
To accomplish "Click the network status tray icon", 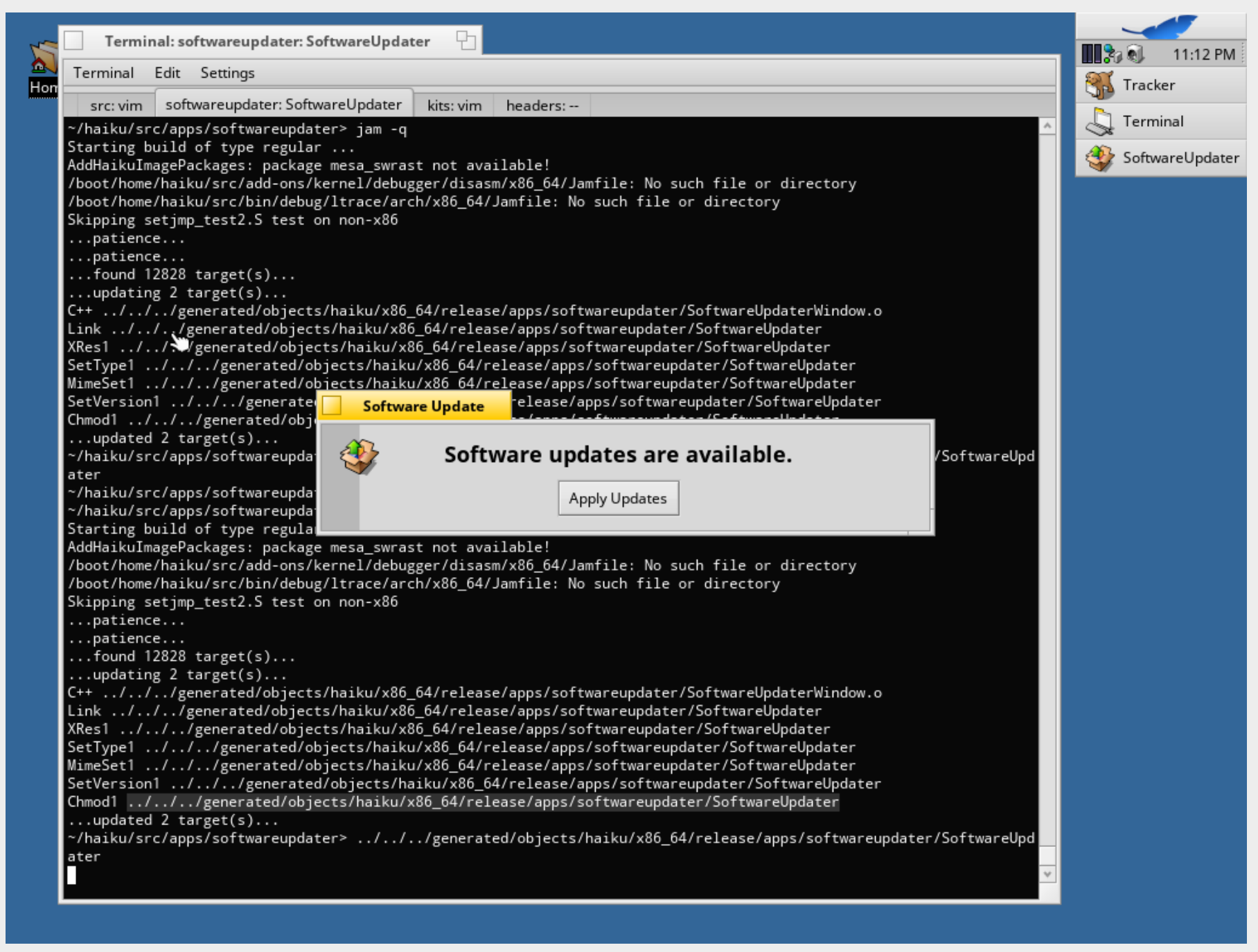I will click(x=1113, y=54).
